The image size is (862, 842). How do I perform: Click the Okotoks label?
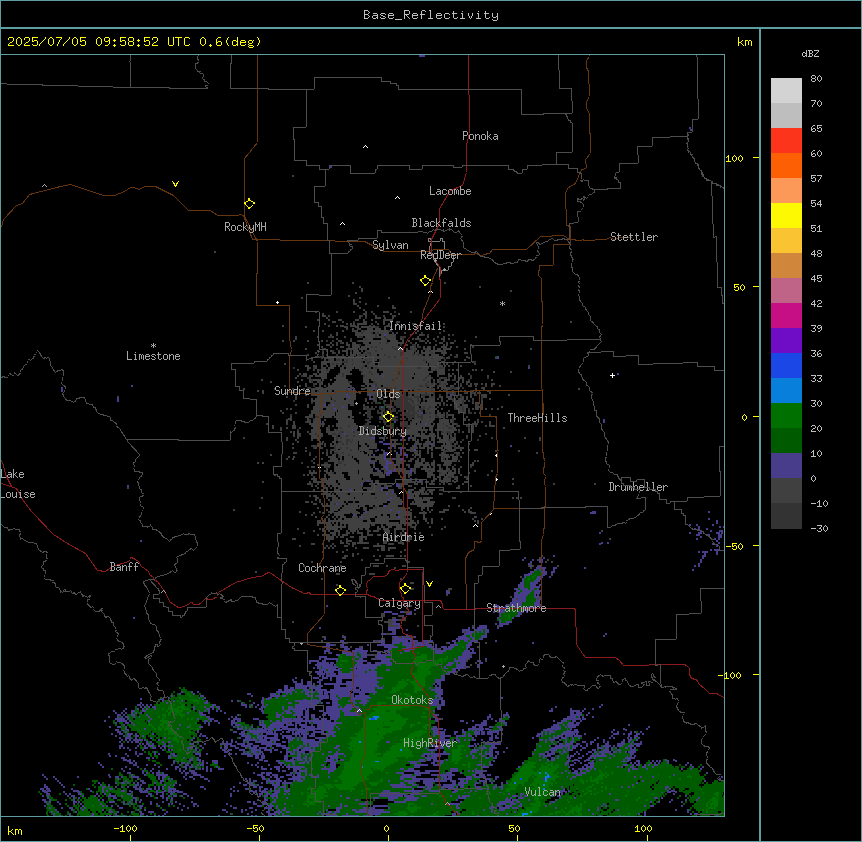coord(412,700)
